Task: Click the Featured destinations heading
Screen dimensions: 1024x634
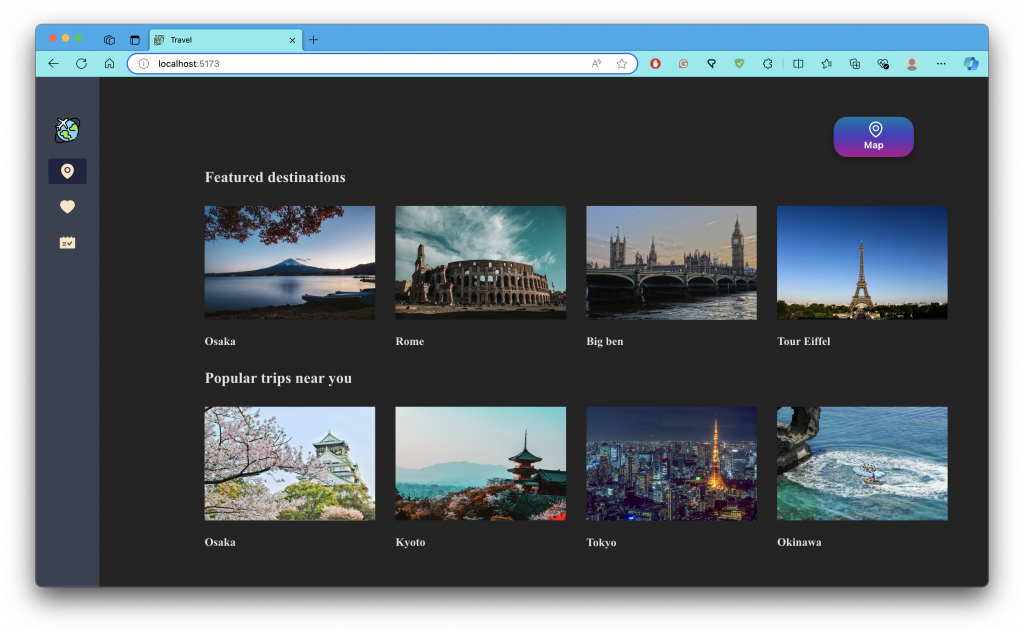Action: 275,177
